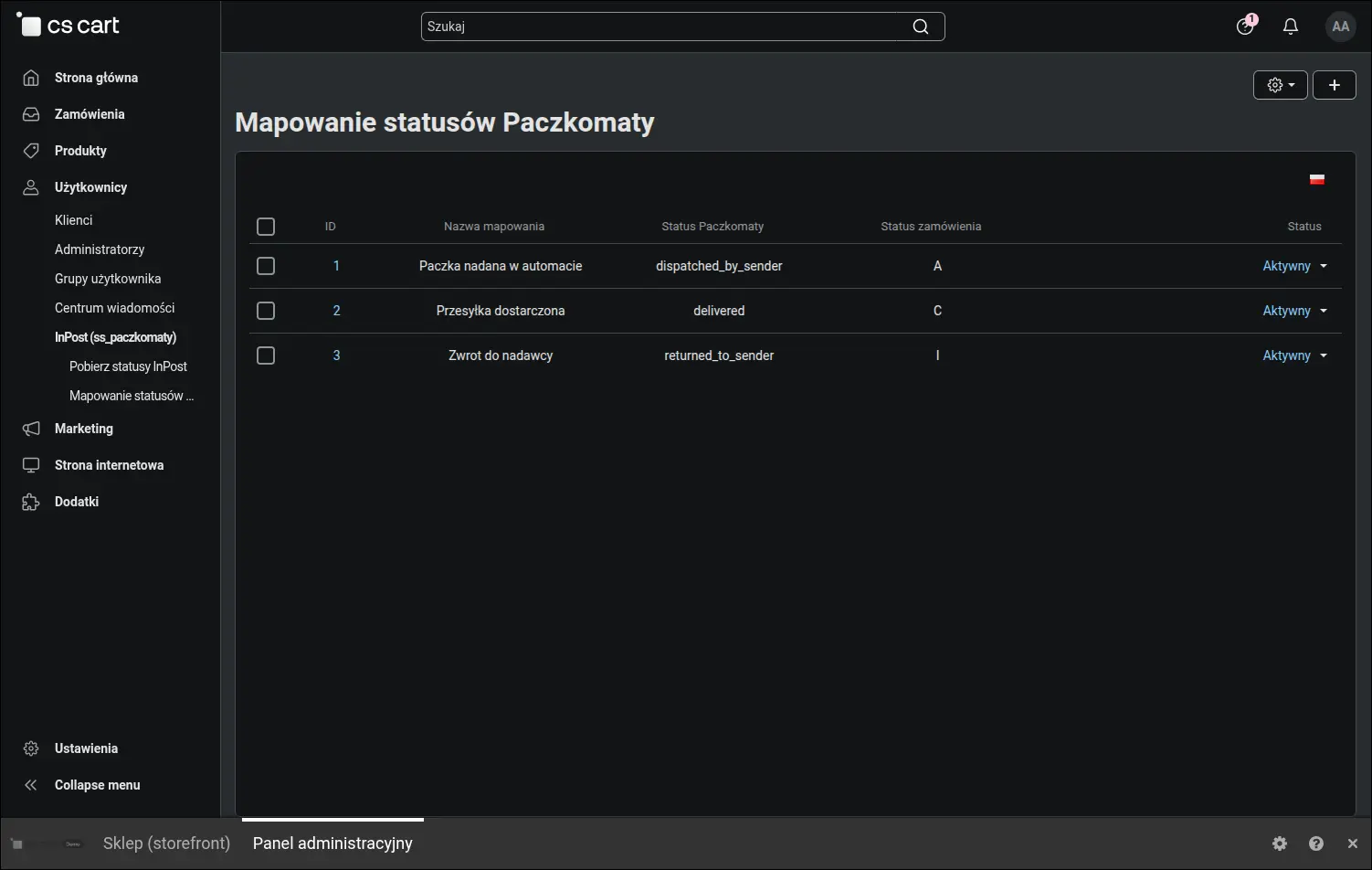Viewport: 1372px width, 870px height.
Task: Go to Klienci submenu
Action: tap(73, 220)
